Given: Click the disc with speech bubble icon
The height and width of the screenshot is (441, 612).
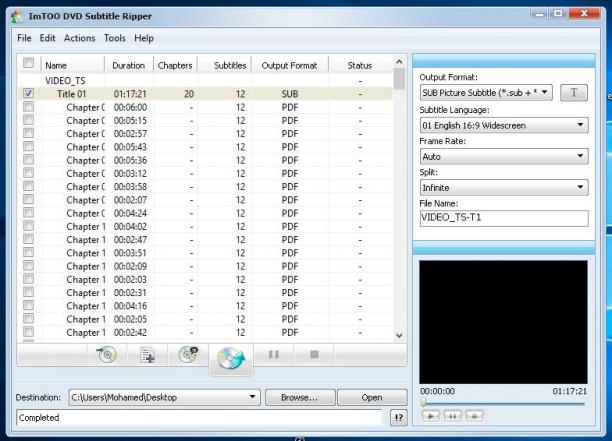Looking at the screenshot, I should (x=188, y=354).
